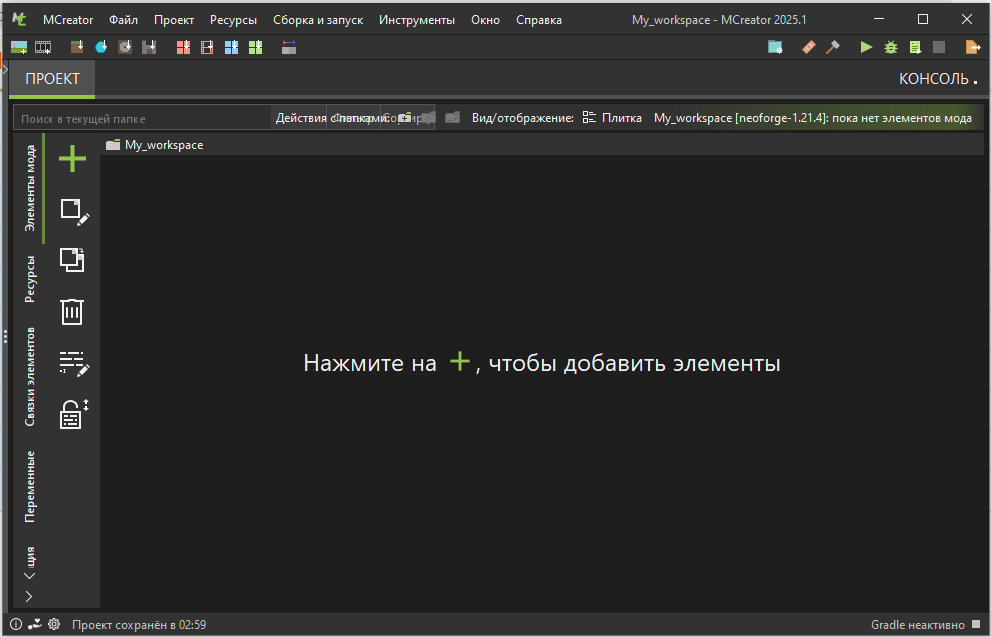The width and height of the screenshot is (991, 637).
Task: Click My_workspace folder in breadcrumb
Action: (155, 145)
